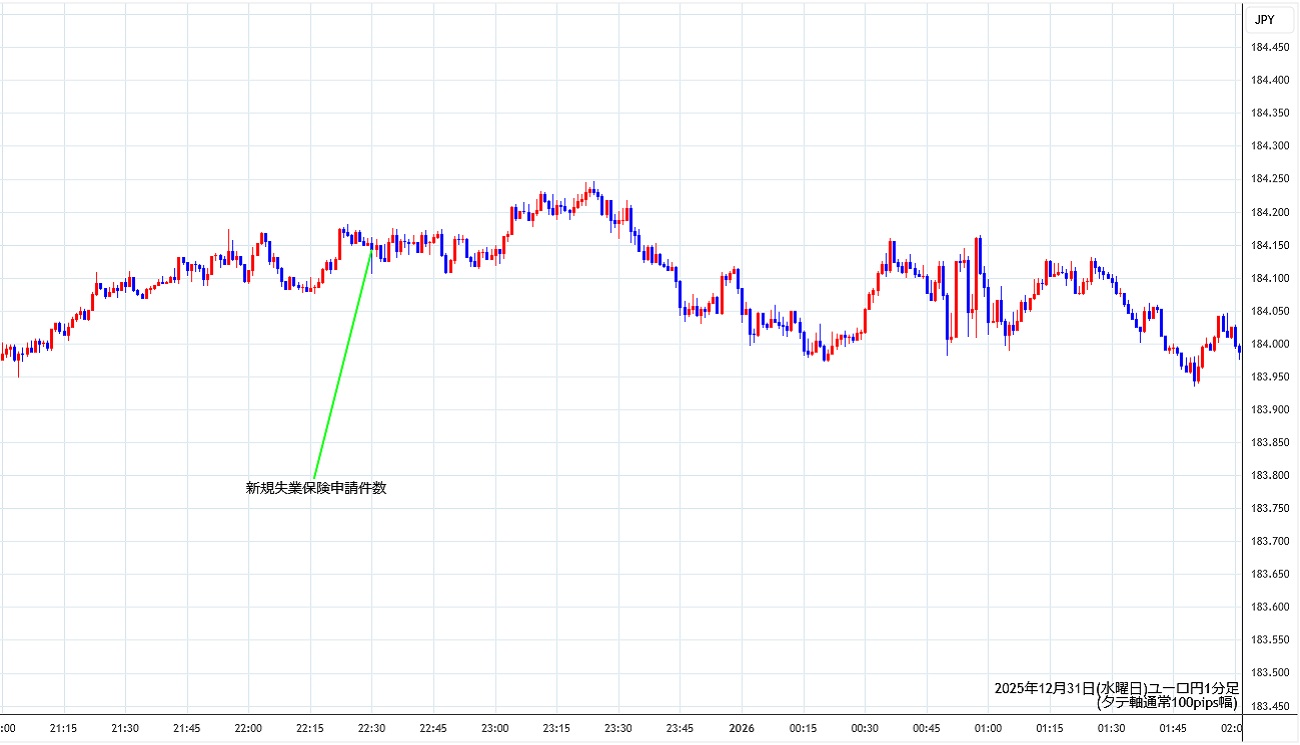The image size is (1300, 745).
Task: Click the 23:00 time axis label
Action: 495,728
